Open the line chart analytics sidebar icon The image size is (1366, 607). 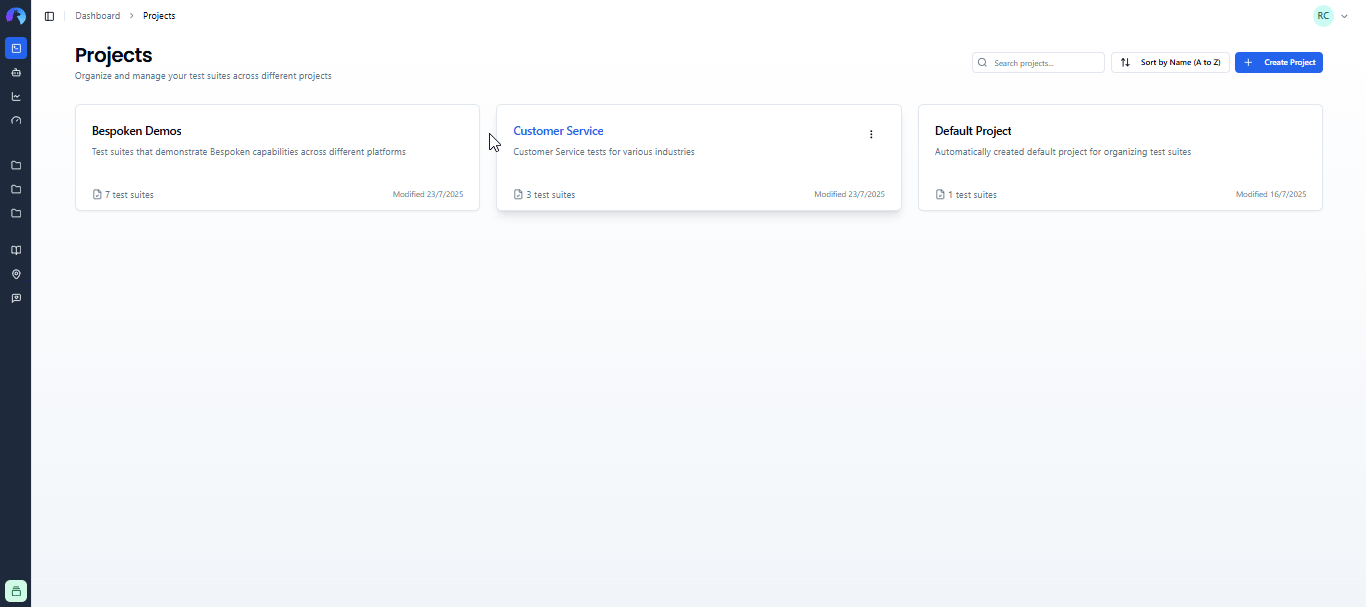click(x=16, y=97)
